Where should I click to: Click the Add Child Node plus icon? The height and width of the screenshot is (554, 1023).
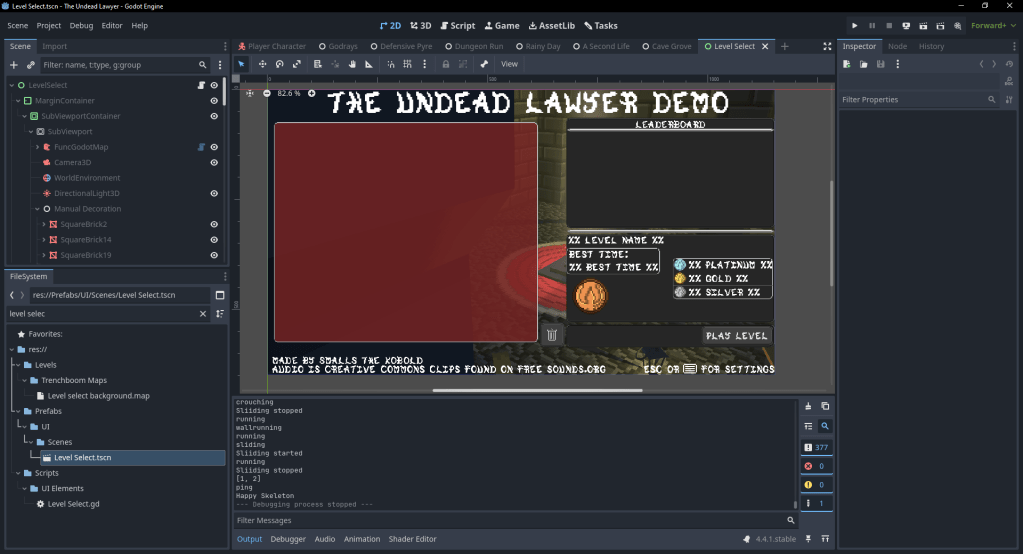pyautogui.click(x=13, y=65)
